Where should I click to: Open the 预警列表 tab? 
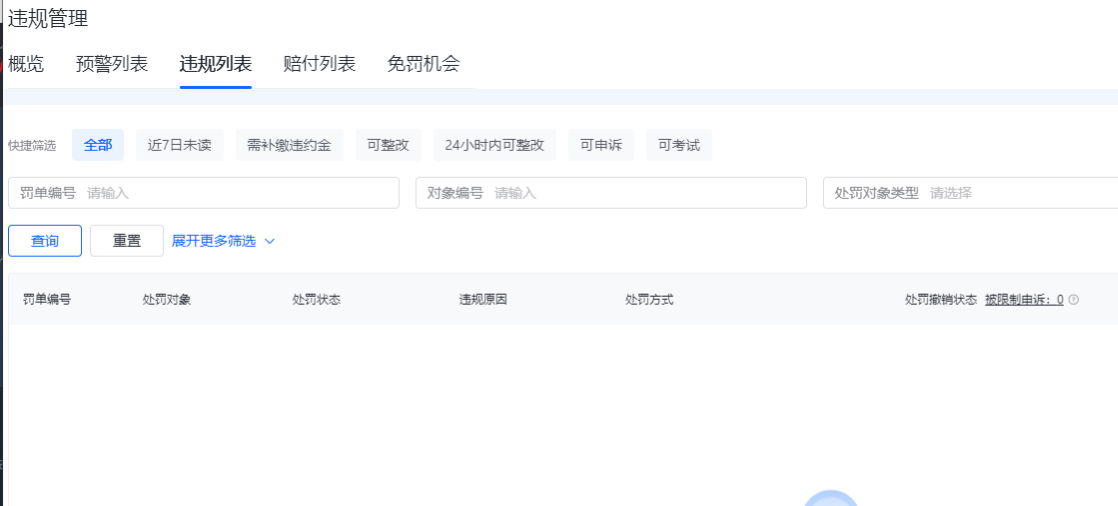(x=112, y=64)
